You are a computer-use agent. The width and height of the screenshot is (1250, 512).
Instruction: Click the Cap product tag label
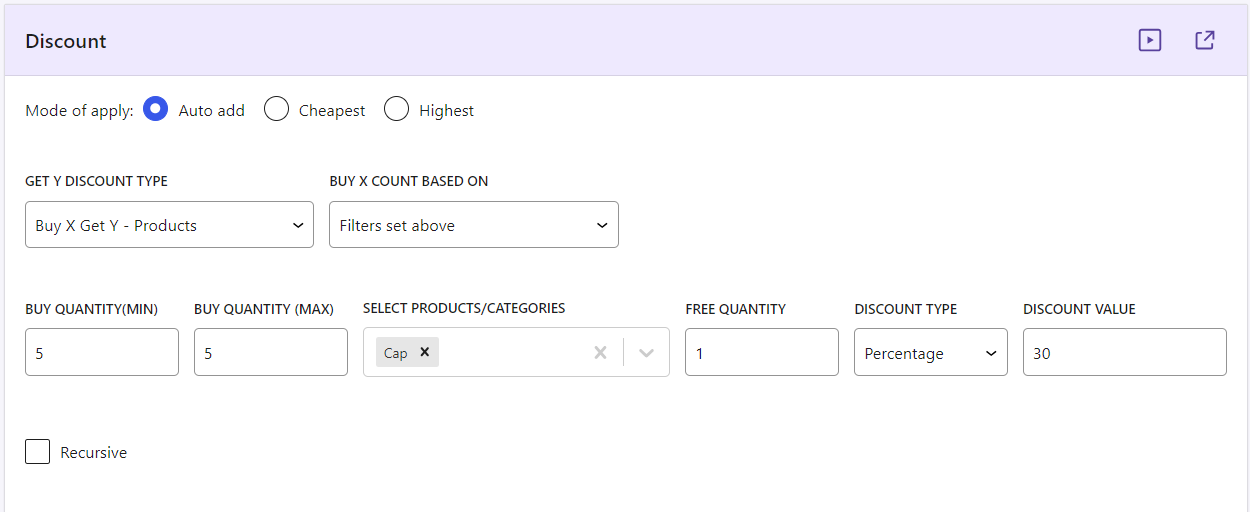pos(396,353)
